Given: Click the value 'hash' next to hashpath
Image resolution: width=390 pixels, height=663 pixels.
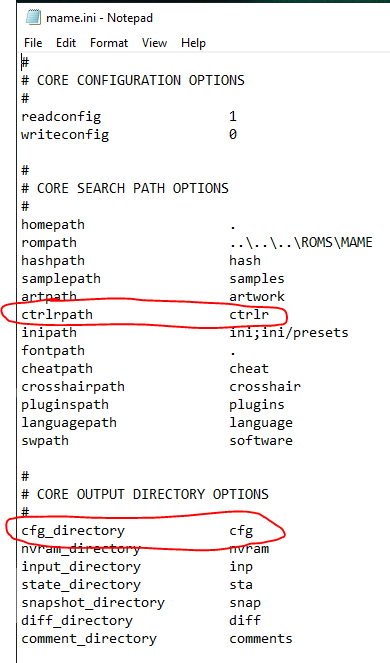Looking at the screenshot, I should point(245,260).
